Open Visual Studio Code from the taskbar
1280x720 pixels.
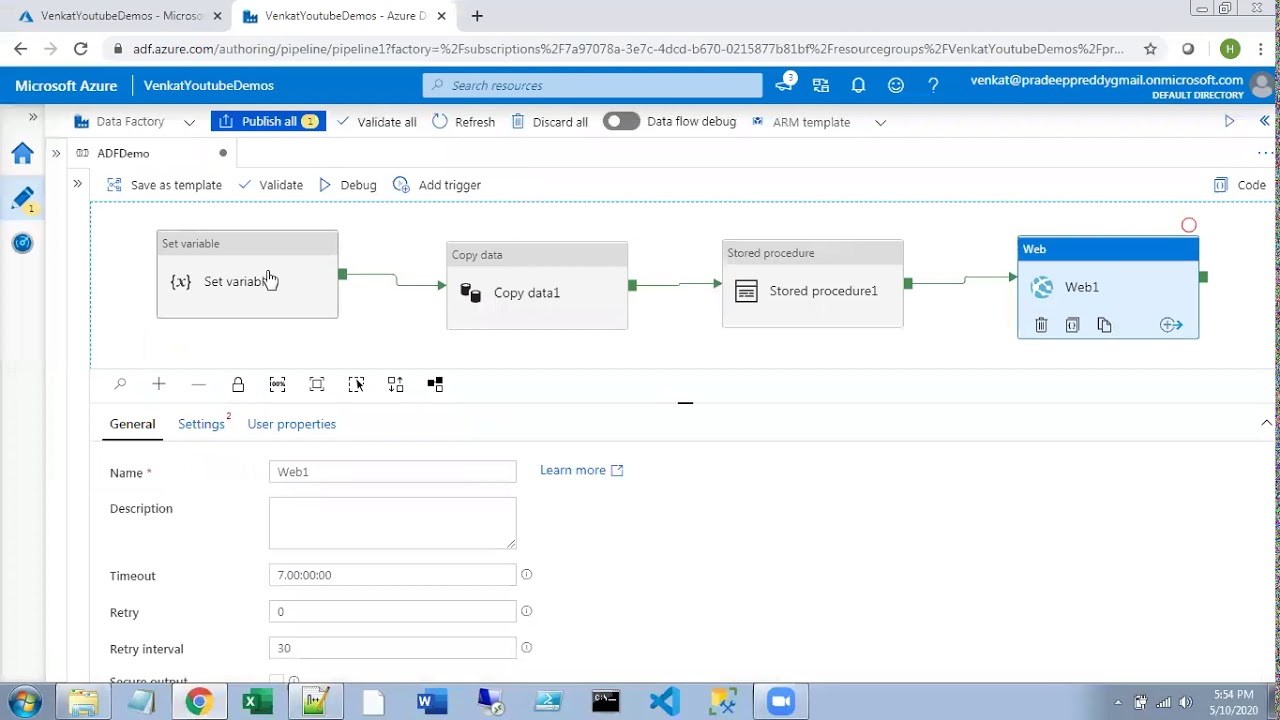[x=664, y=701]
